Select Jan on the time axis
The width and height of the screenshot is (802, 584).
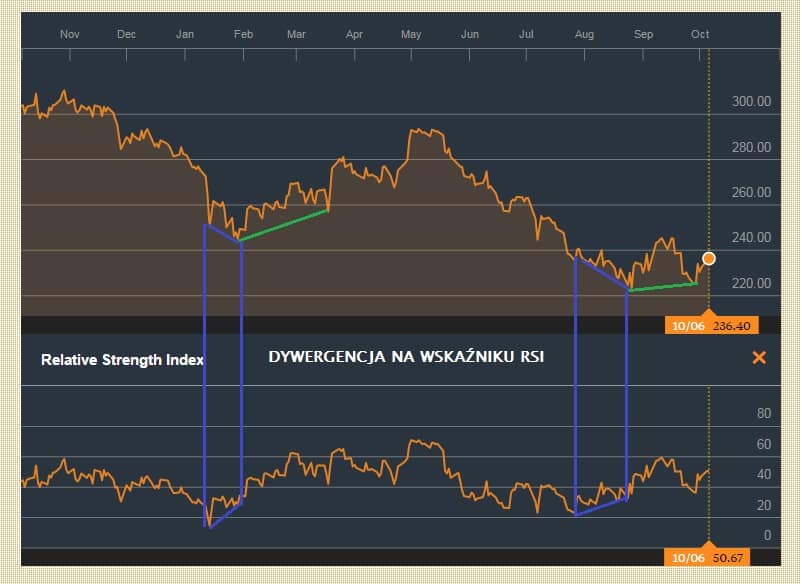(186, 34)
